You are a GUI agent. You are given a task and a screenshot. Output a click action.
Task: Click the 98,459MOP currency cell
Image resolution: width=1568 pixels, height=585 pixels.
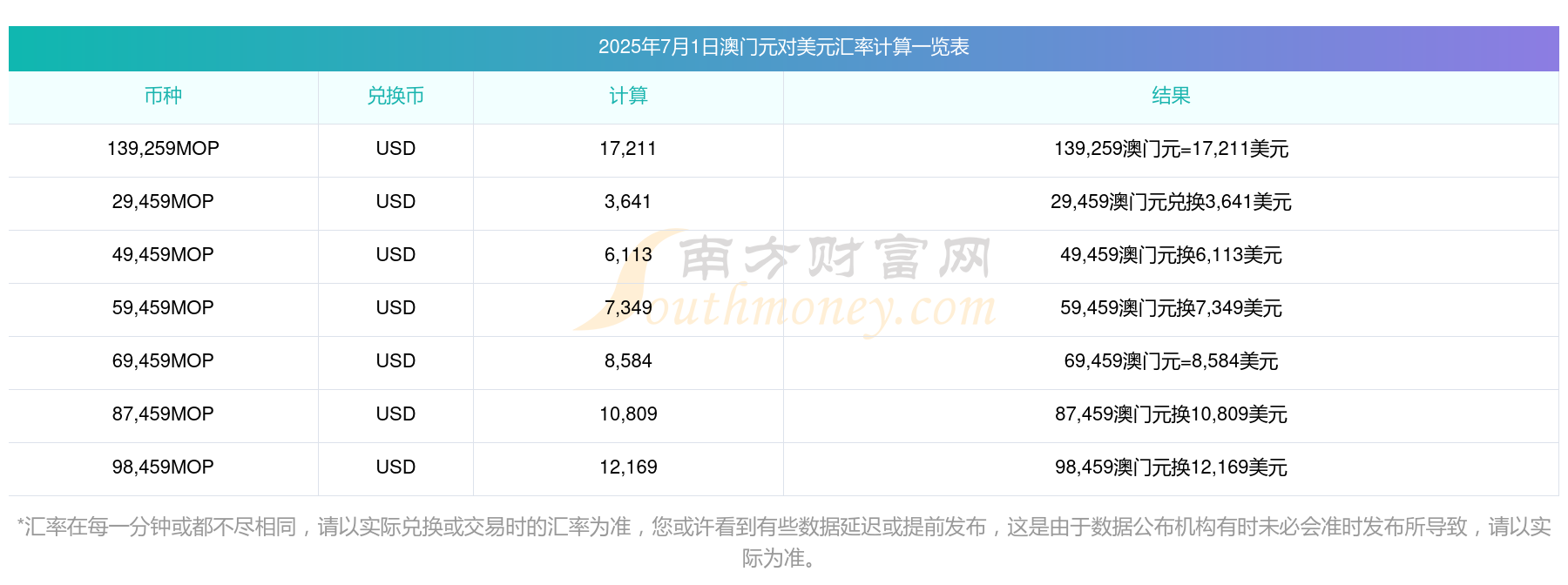[163, 468]
